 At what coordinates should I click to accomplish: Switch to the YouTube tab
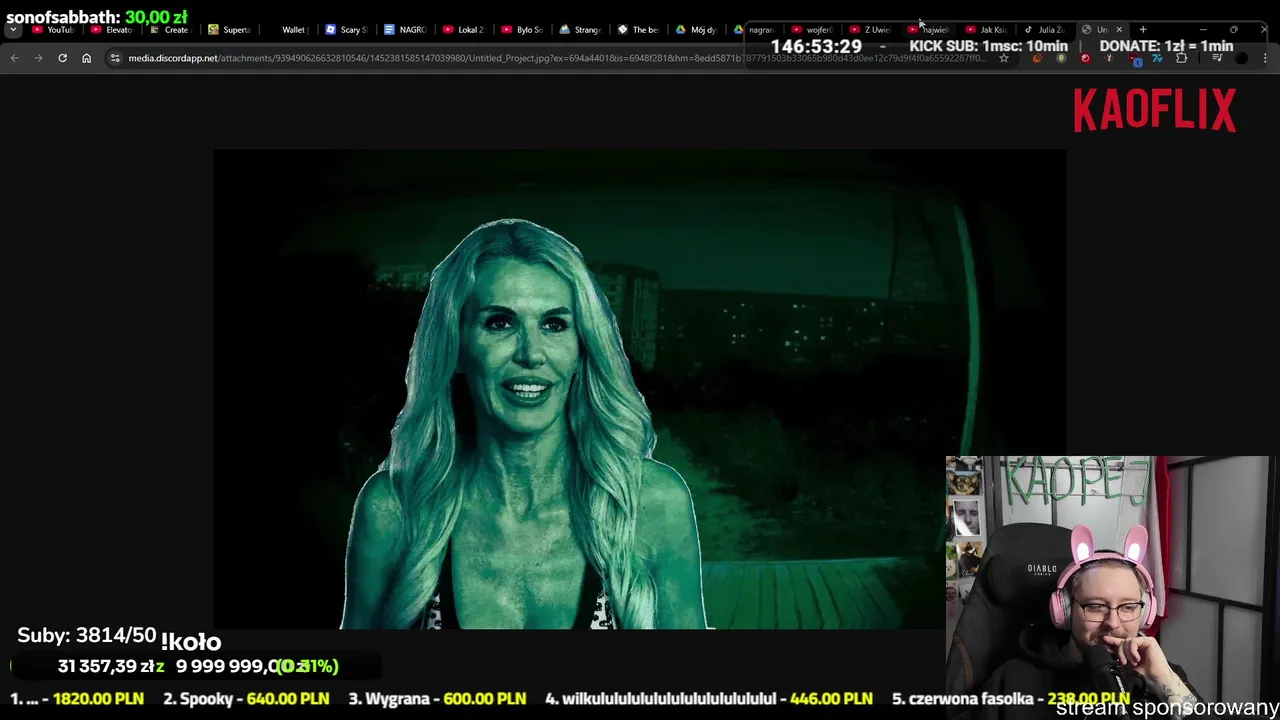click(x=53, y=30)
